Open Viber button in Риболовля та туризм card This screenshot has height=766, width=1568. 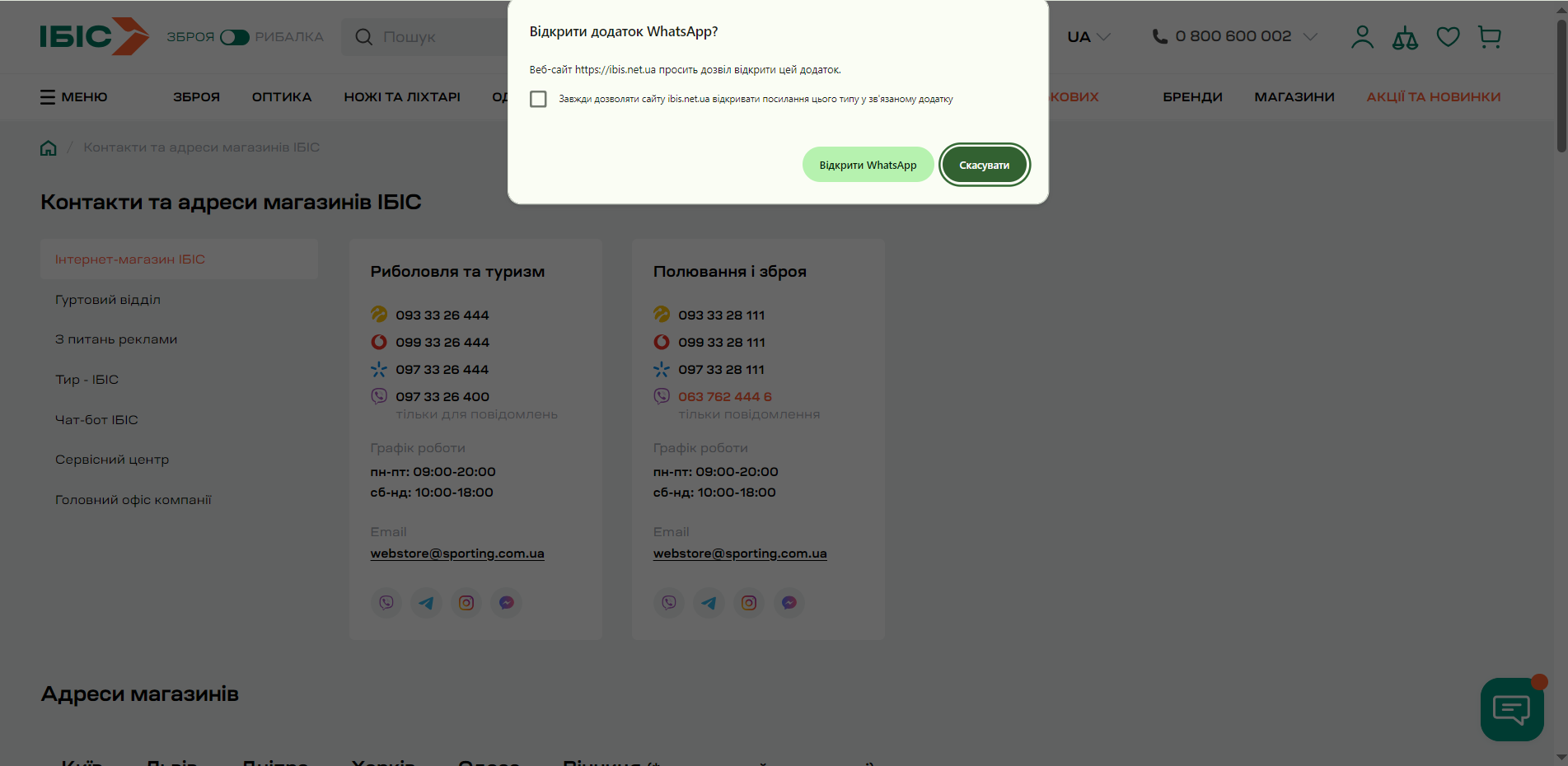coord(386,603)
